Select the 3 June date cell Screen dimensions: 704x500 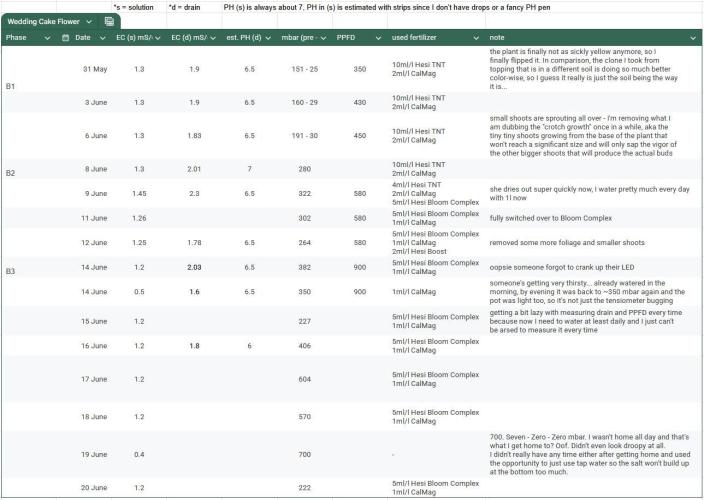pos(96,102)
